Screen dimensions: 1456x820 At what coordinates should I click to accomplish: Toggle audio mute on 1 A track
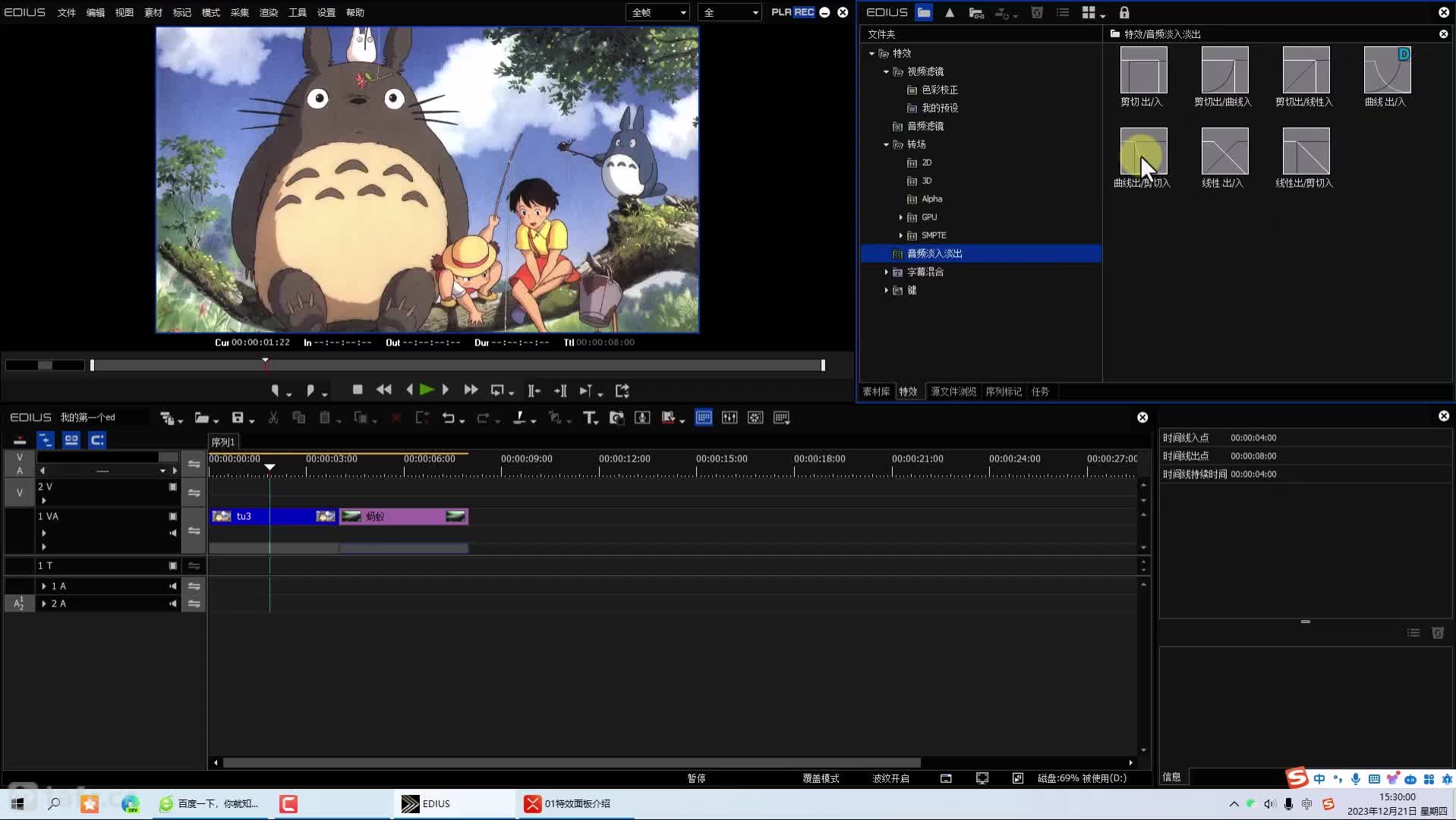(173, 586)
